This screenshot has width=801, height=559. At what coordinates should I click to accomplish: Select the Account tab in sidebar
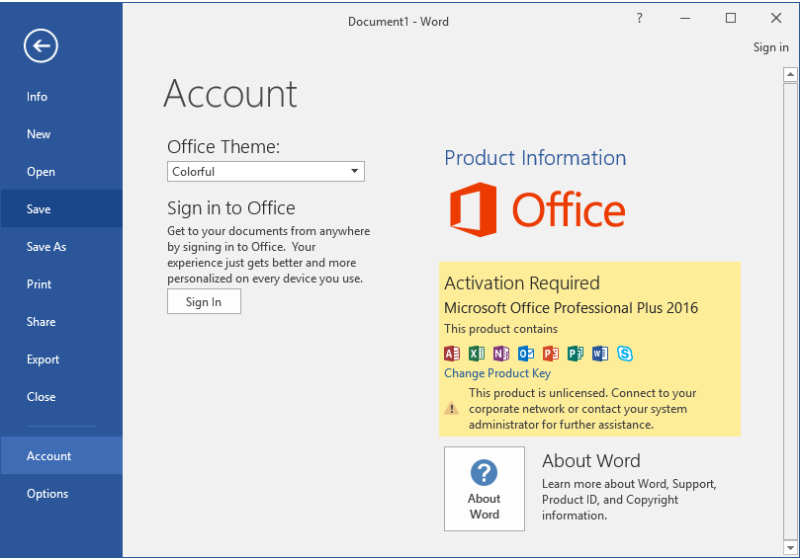[61, 456]
